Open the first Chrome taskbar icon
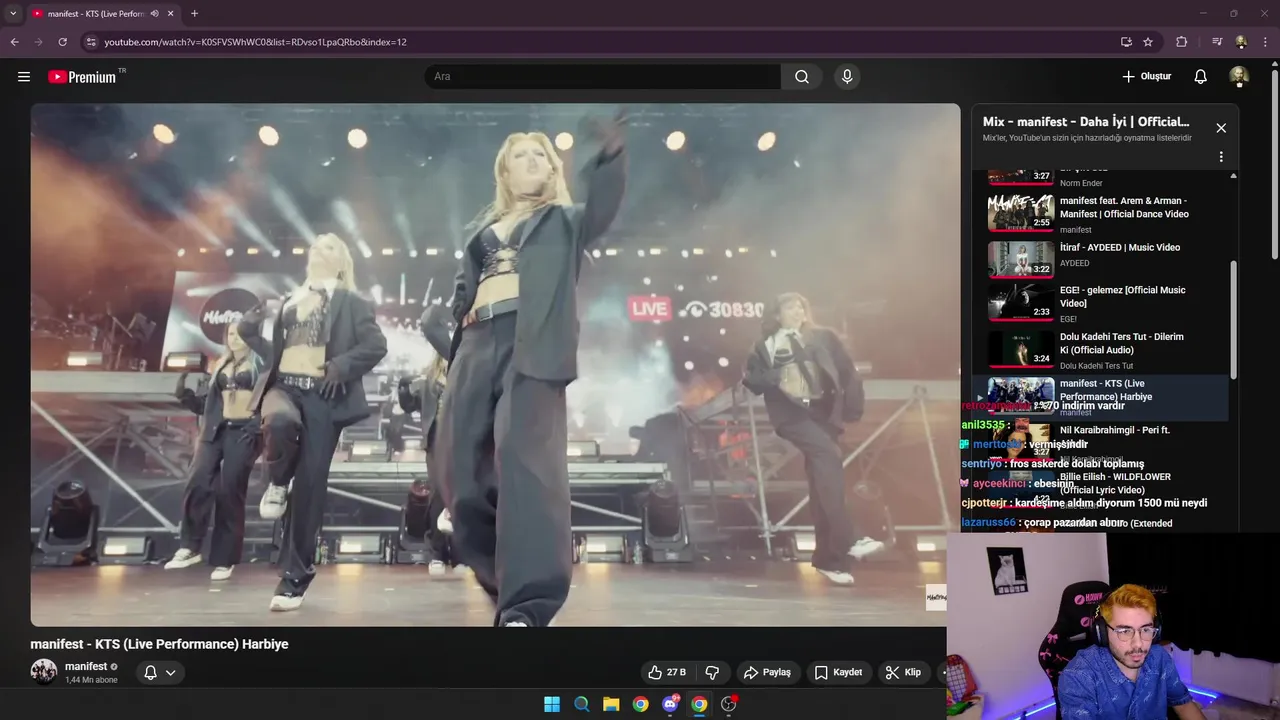 (x=641, y=704)
